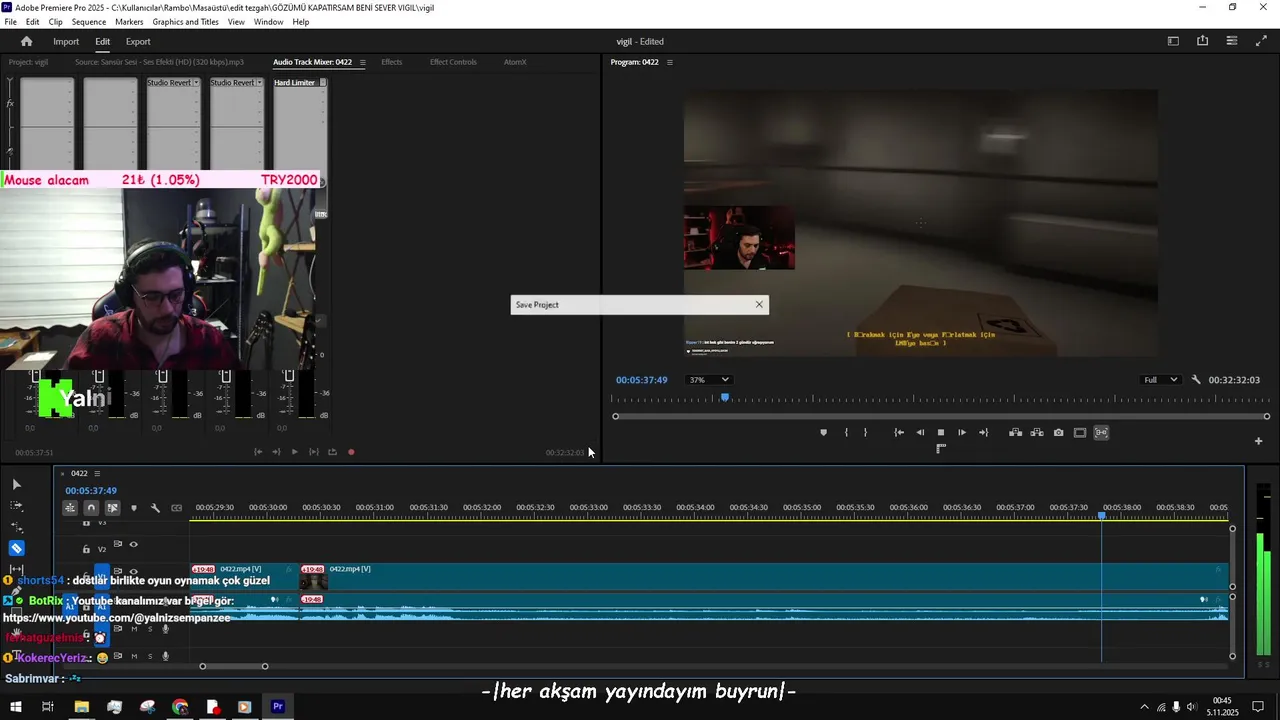Toggle nest sequences insert mode button

coord(70,508)
